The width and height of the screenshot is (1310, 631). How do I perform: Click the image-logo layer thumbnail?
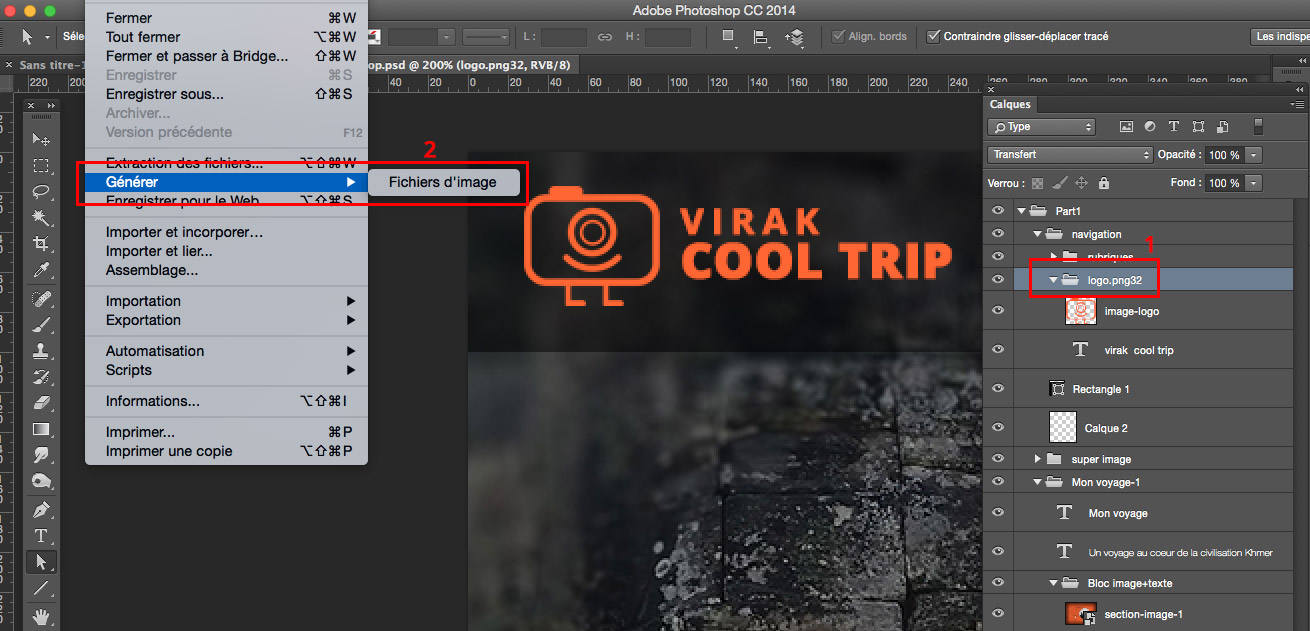[1082, 311]
